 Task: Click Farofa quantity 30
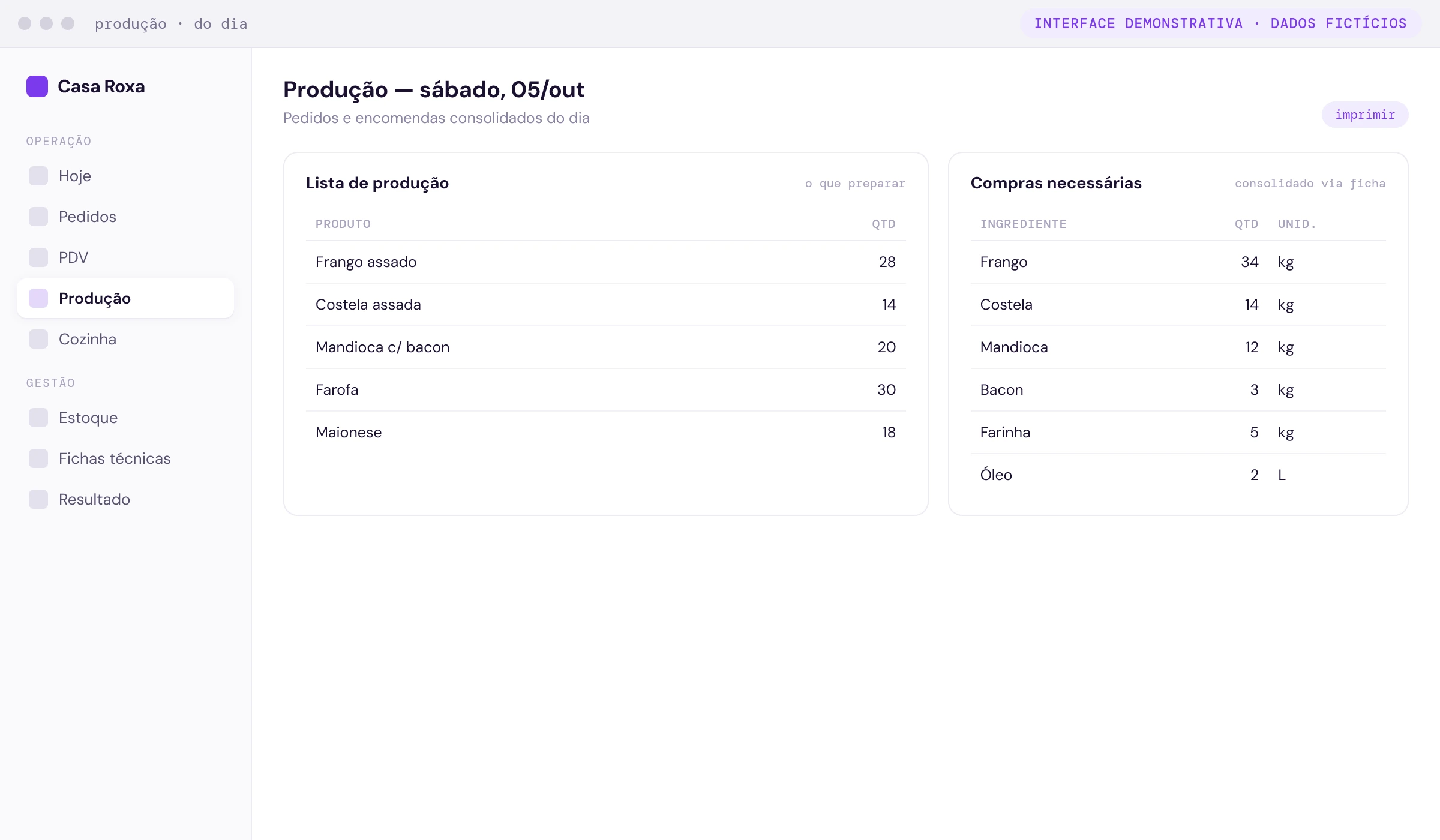tap(886, 390)
